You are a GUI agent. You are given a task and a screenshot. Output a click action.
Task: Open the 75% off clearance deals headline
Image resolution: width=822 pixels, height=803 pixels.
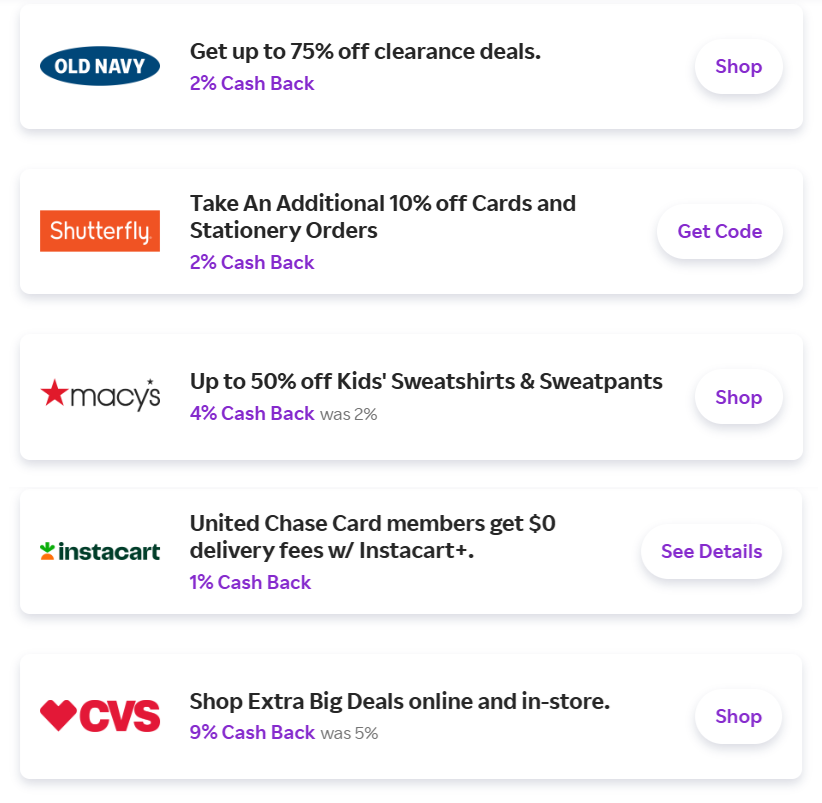(365, 51)
